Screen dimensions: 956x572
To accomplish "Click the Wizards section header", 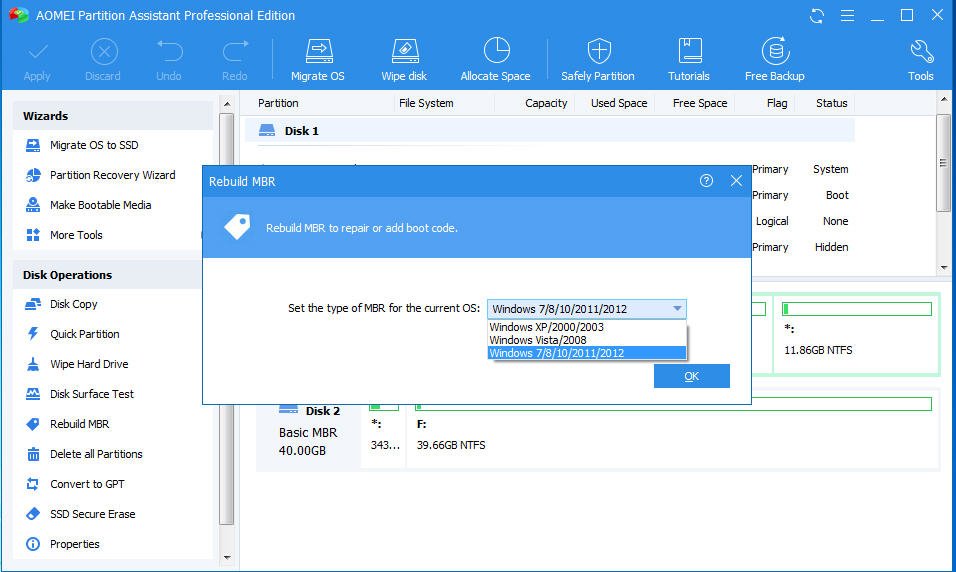I will pyautogui.click(x=112, y=116).
